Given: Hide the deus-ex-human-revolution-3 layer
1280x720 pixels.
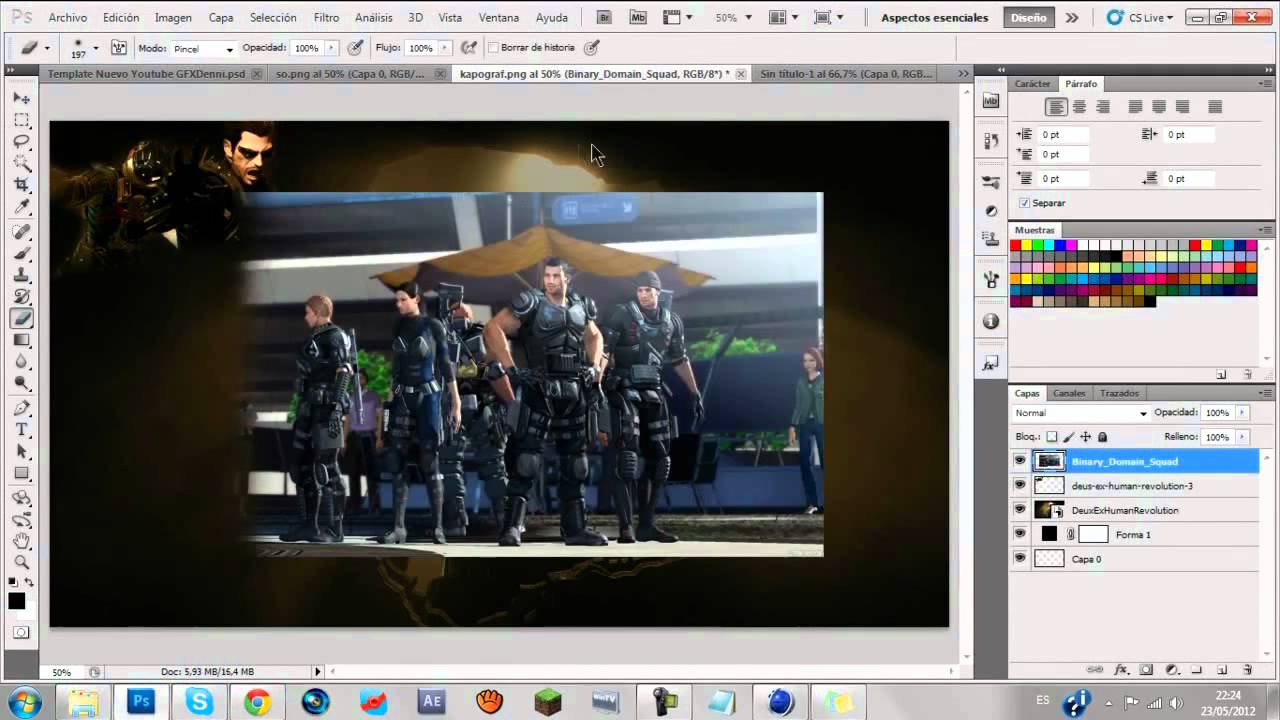Looking at the screenshot, I should (1020, 485).
